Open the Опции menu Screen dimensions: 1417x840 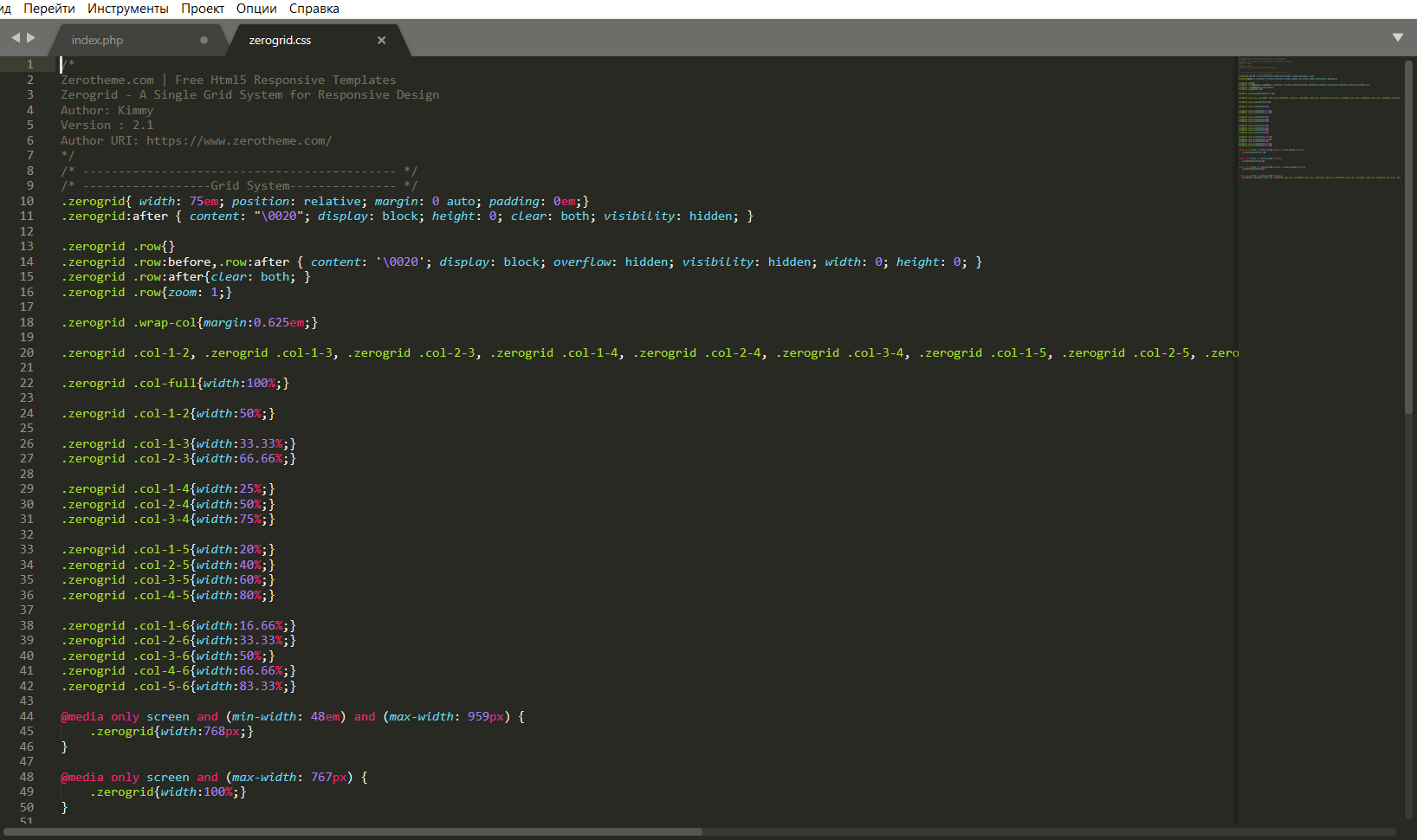coord(256,9)
